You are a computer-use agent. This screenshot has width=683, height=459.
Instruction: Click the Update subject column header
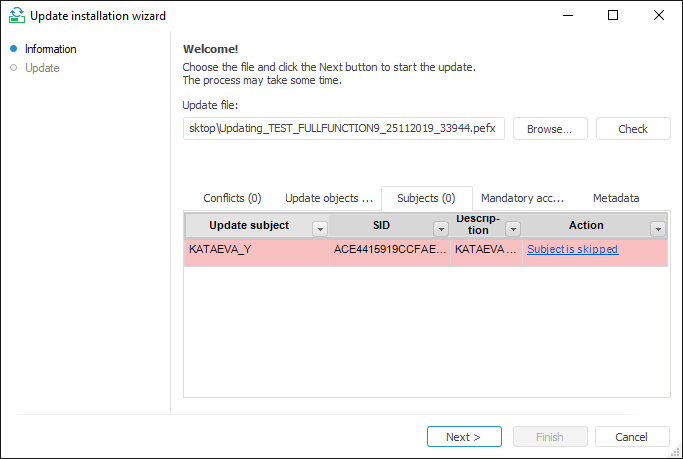coord(248,226)
